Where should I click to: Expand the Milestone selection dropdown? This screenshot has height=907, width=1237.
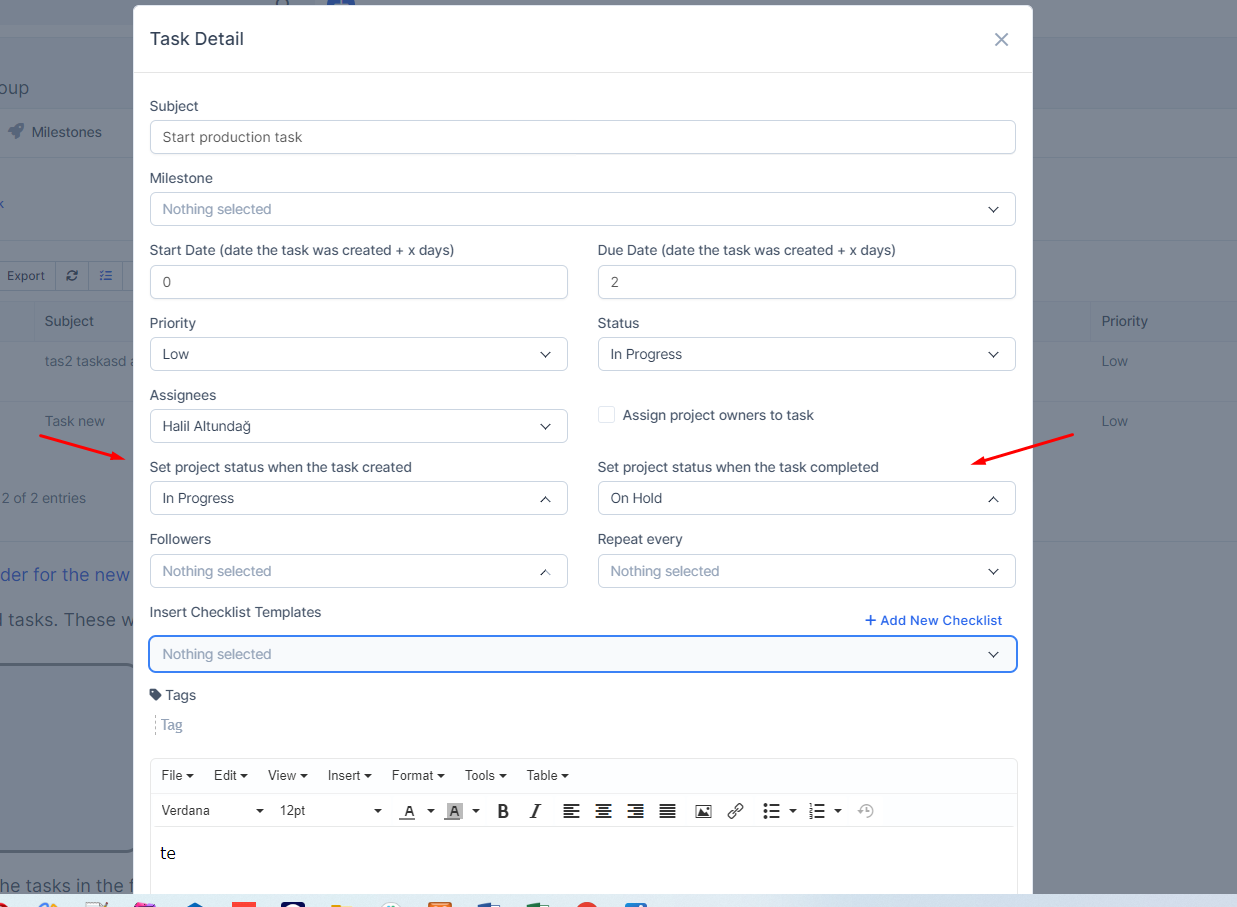click(583, 209)
